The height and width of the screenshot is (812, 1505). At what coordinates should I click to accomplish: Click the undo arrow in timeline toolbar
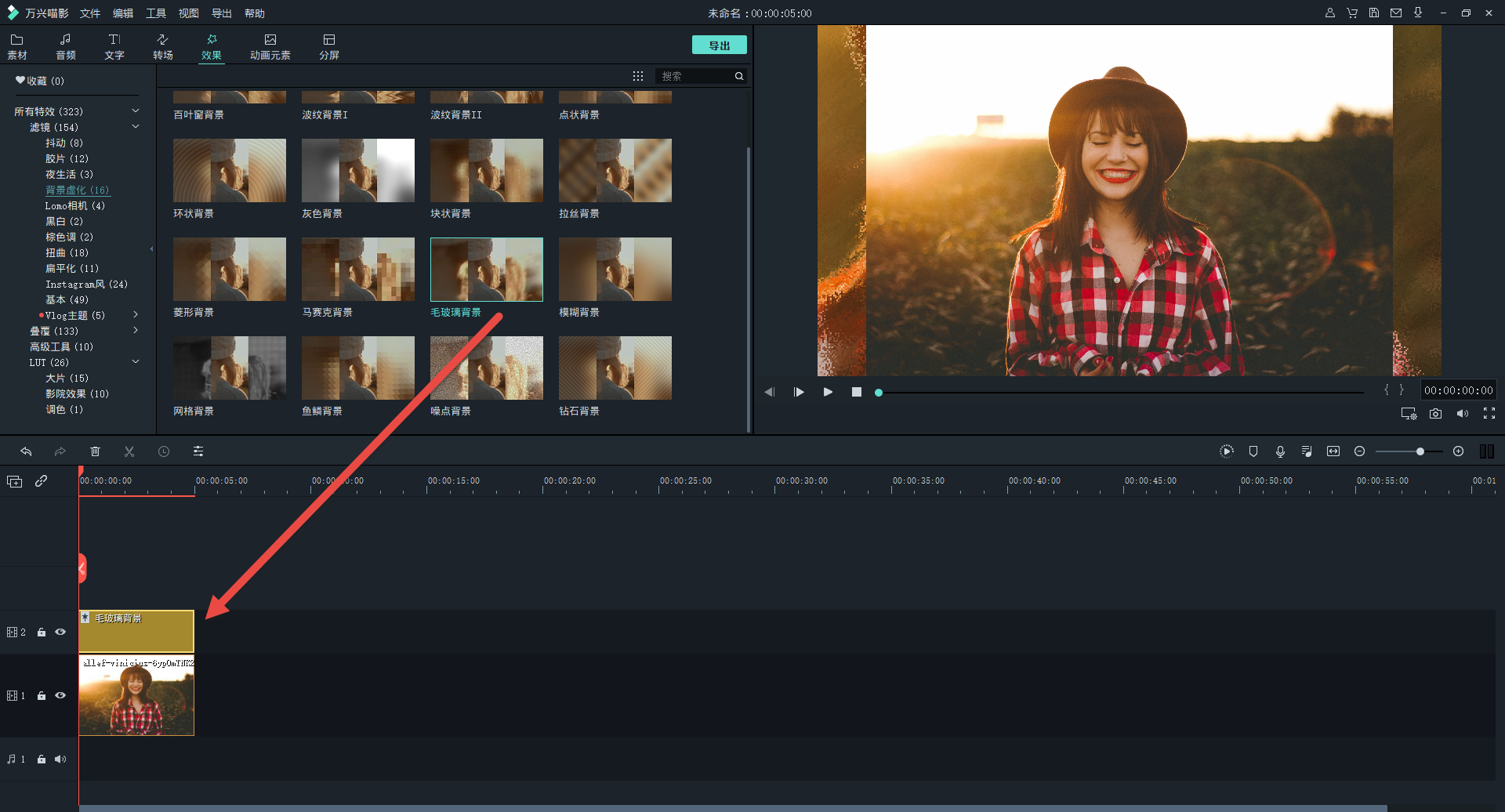click(26, 451)
